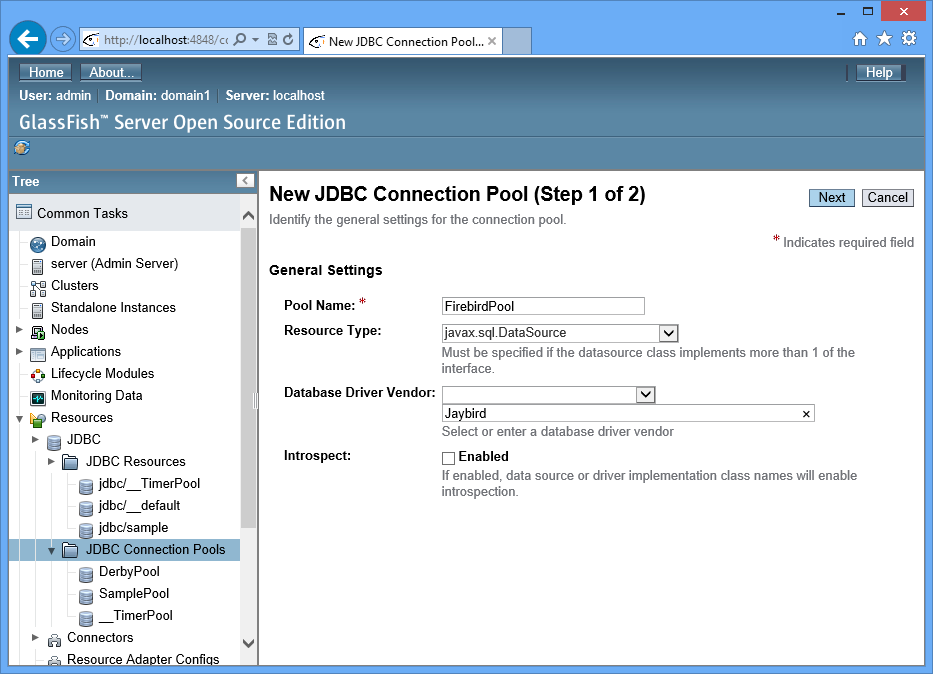Image resolution: width=933 pixels, height=674 pixels.
Task: Expand the JDBC Resources node arrow
Action: 52,461
